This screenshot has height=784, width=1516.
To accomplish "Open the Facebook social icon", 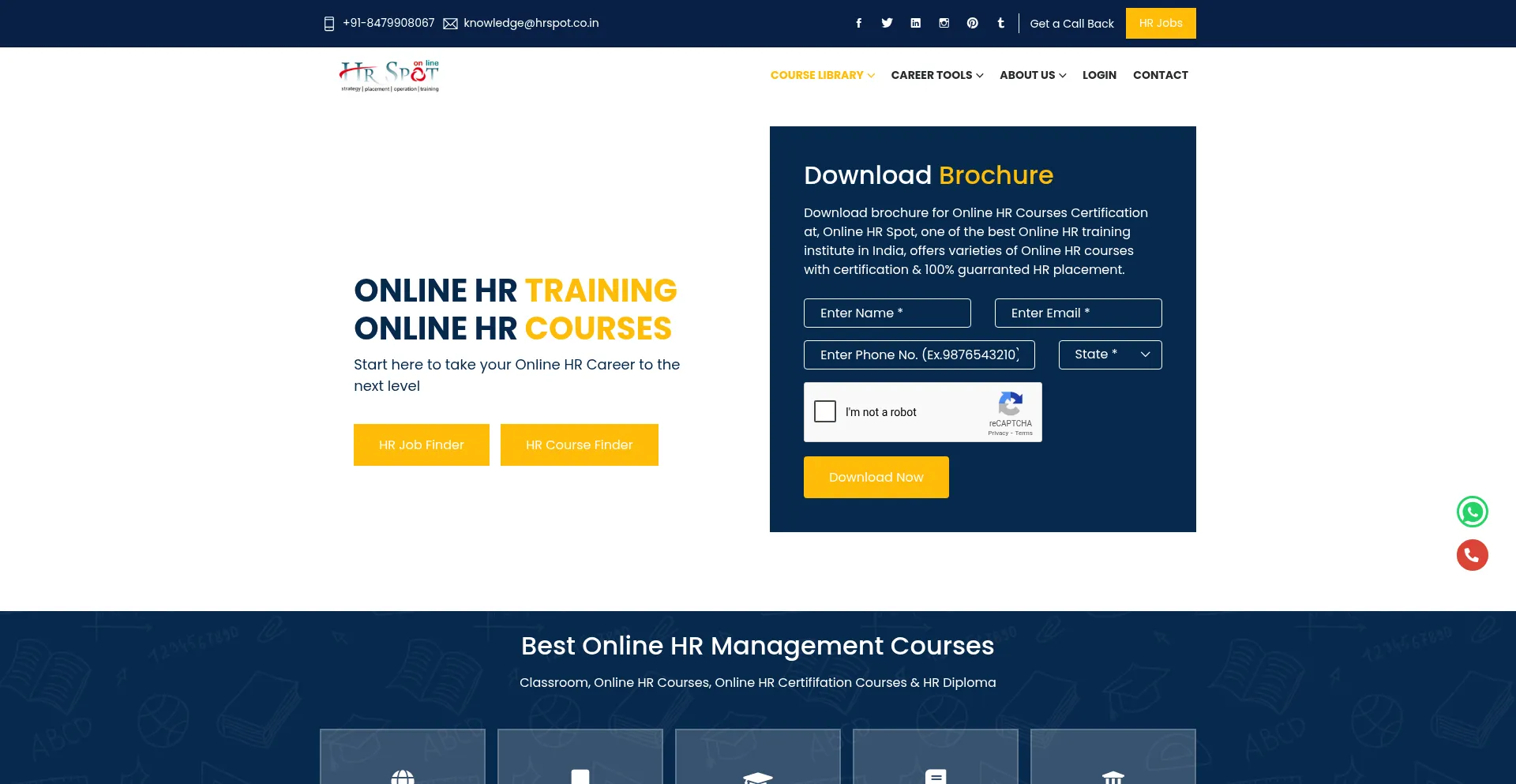I will point(858,24).
